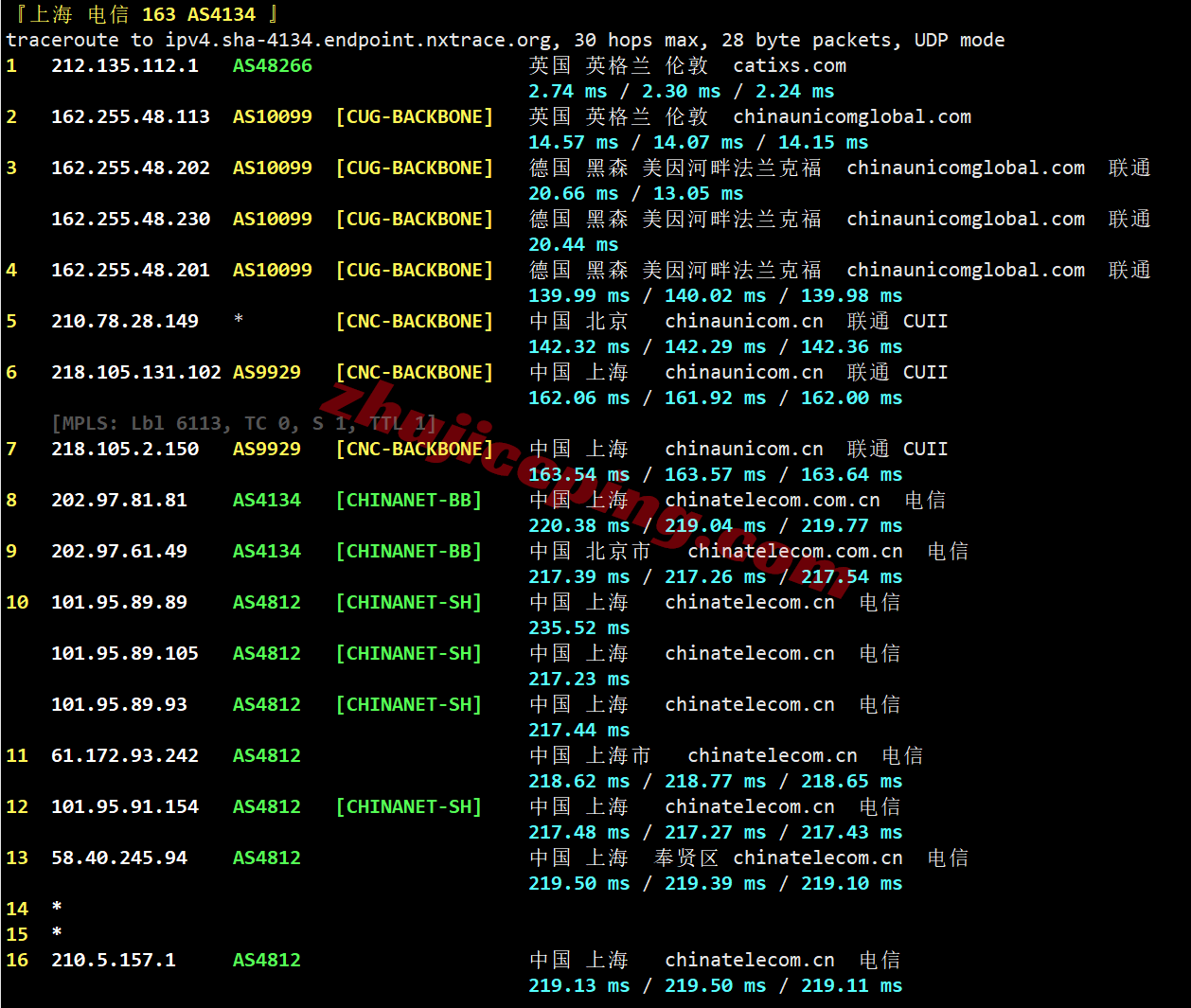
Task: Click [CHINANET-SH] tag in hop 12
Action: click(409, 806)
